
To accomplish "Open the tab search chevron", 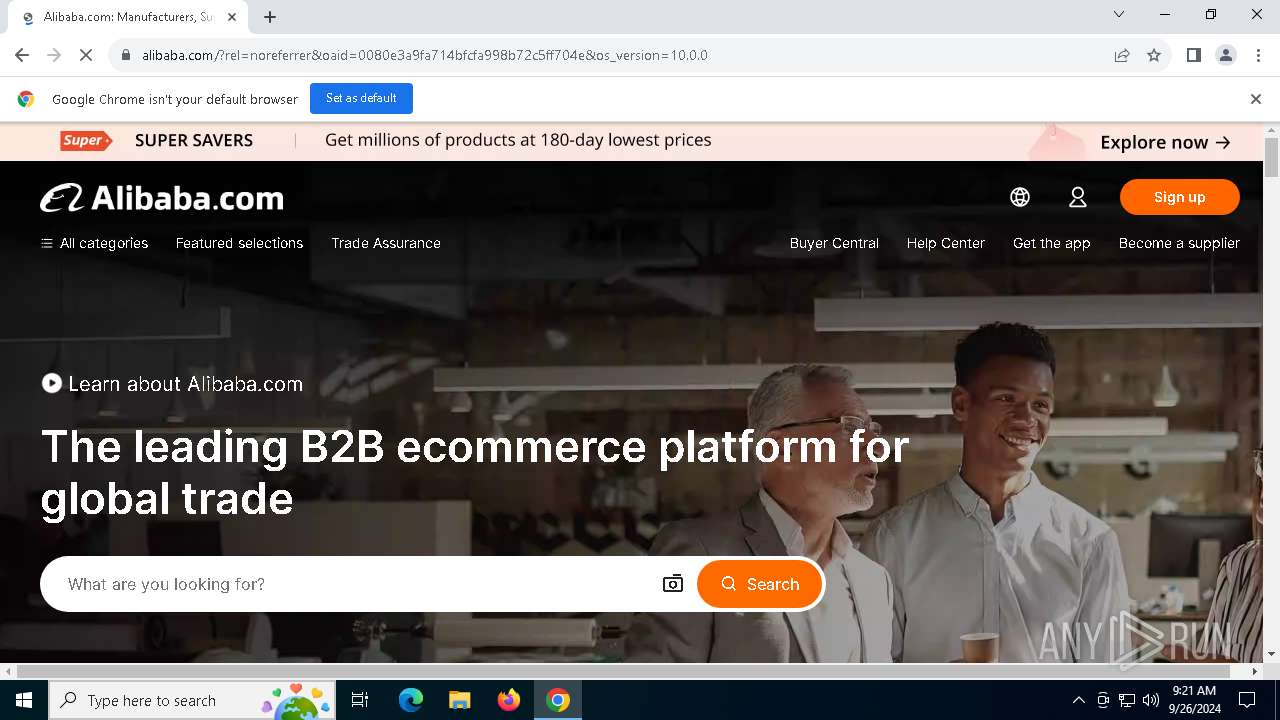I will tap(1119, 14).
